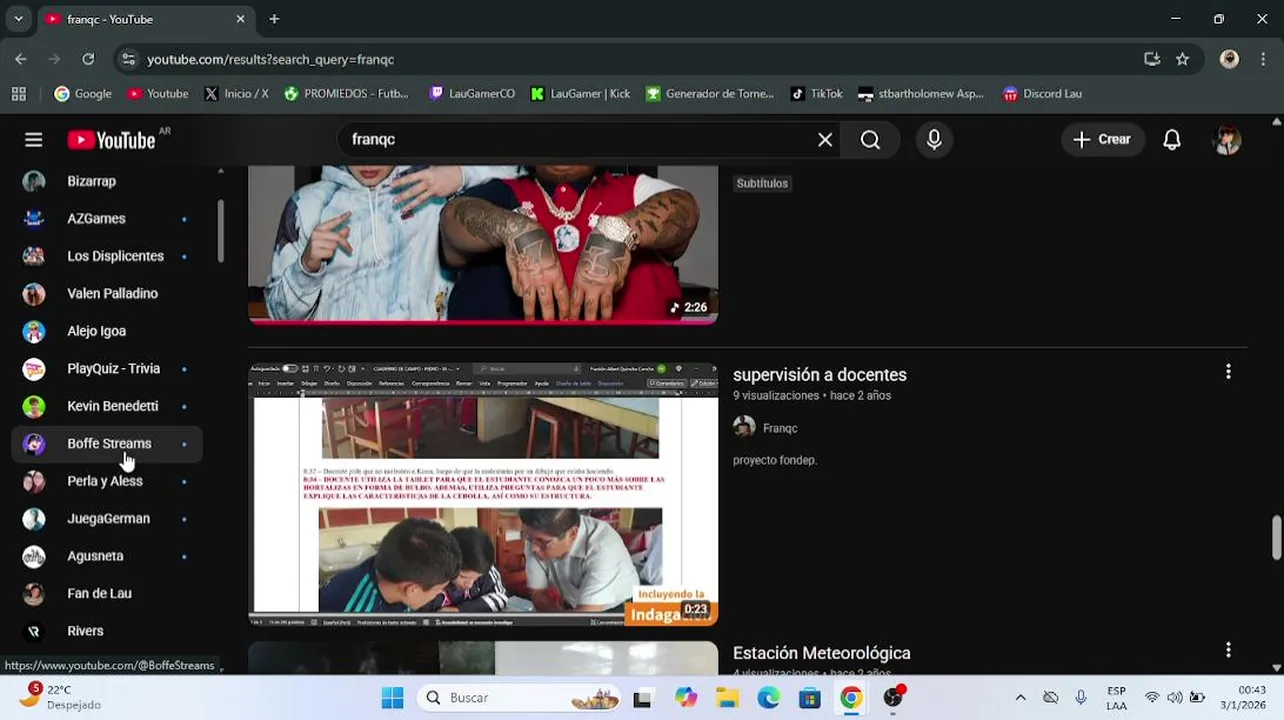Run search with magnifier button
1284x720 pixels.
[x=870, y=140]
